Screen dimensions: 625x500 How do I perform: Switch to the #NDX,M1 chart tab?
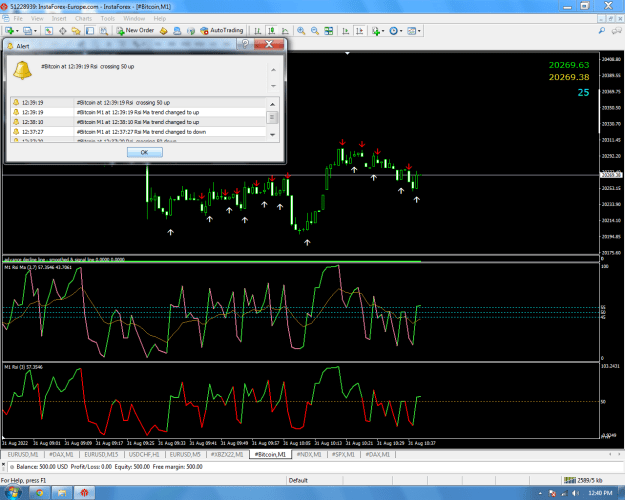coord(309,455)
